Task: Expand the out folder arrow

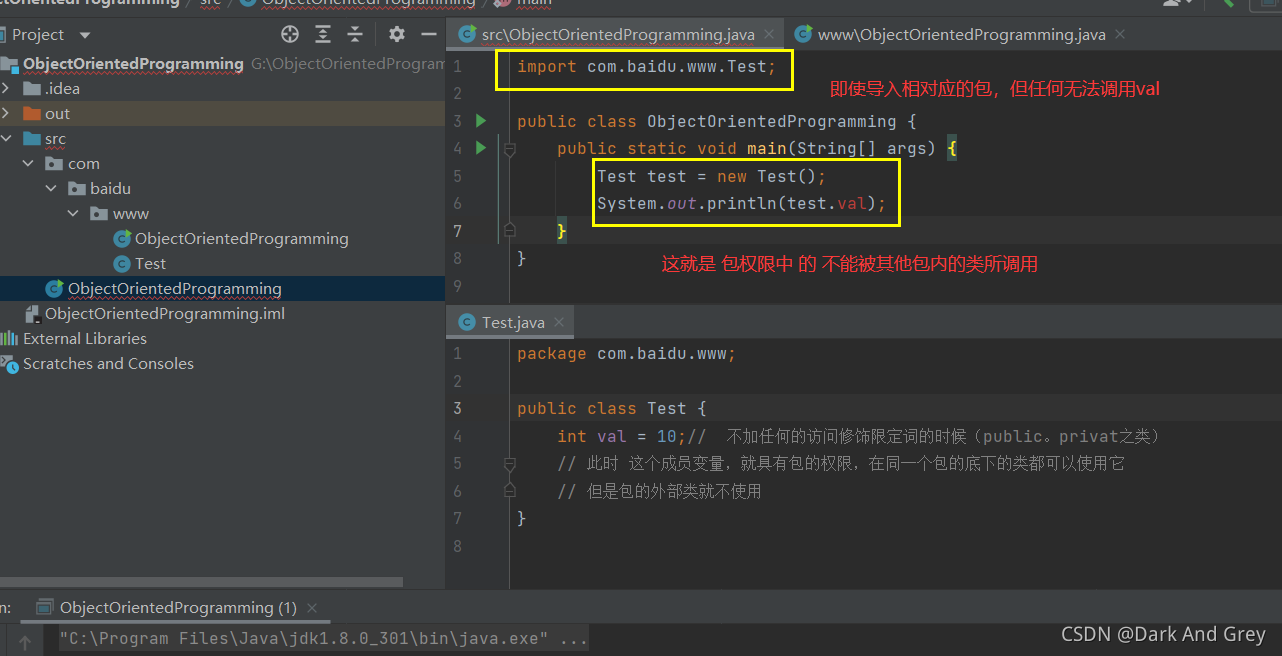Action: [x=6, y=114]
